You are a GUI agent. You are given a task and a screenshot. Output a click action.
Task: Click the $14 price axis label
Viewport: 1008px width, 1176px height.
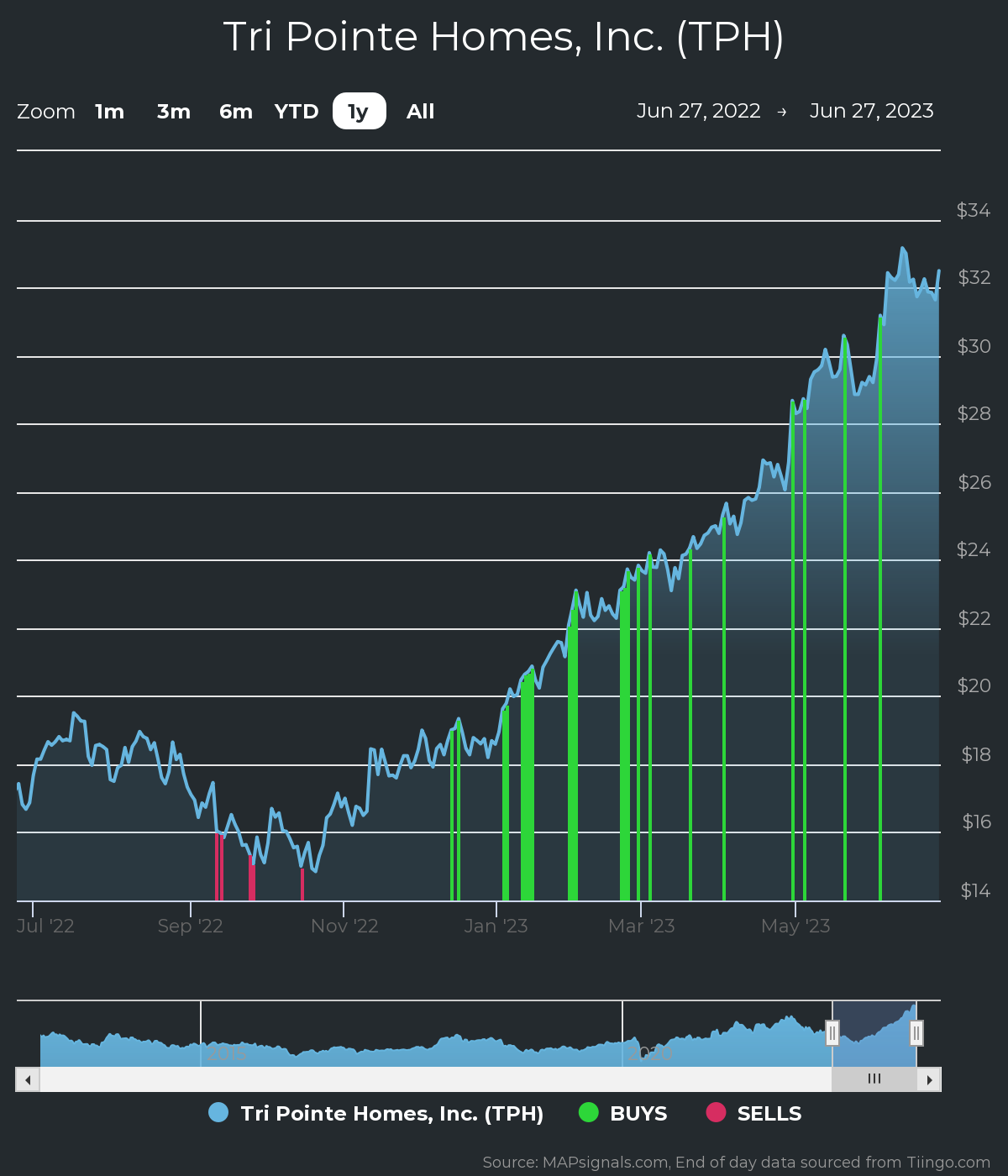pos(976,890)
